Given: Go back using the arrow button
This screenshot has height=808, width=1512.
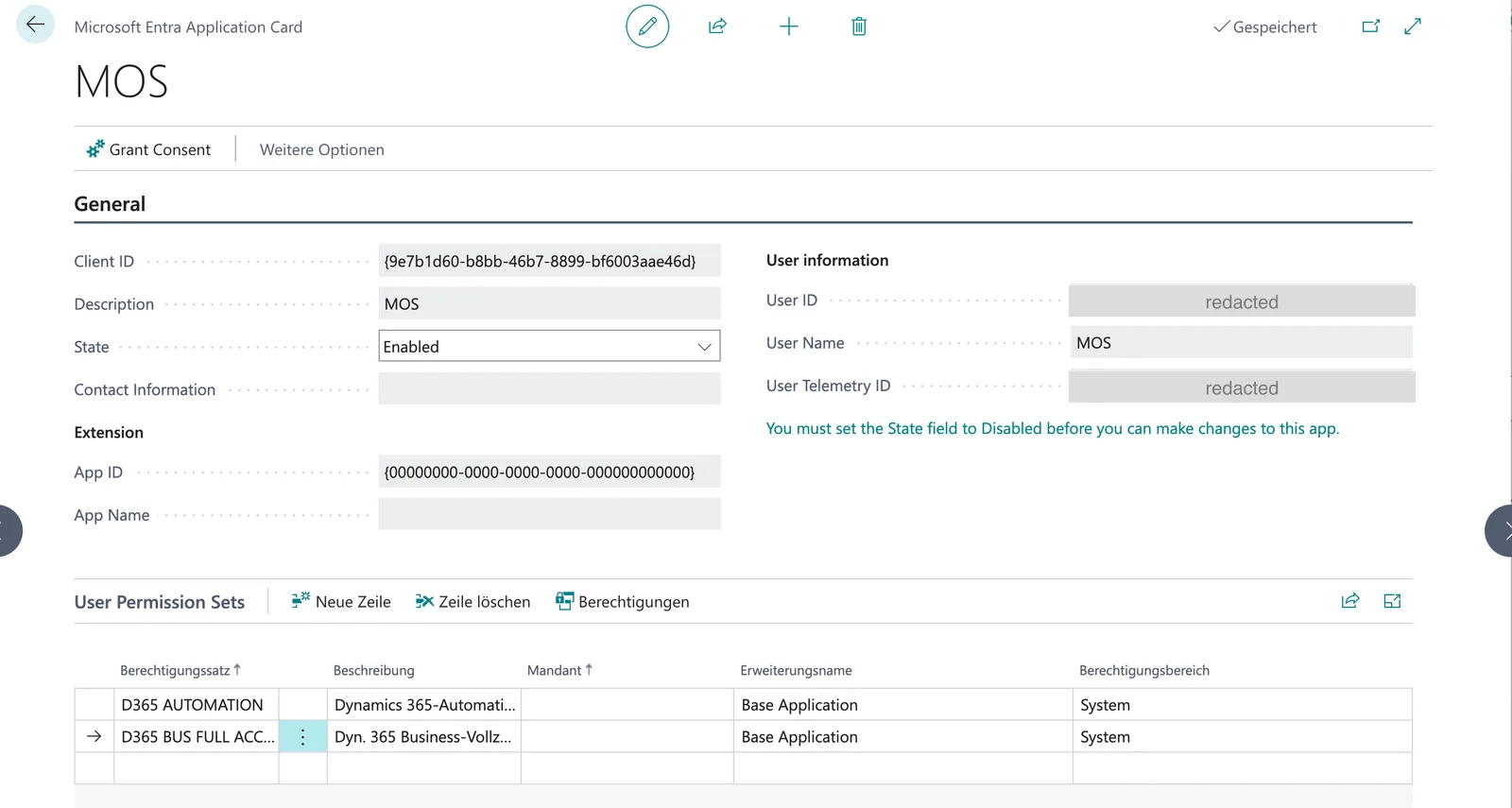Looking at the screenshot, I should click(x=36, y=26).
